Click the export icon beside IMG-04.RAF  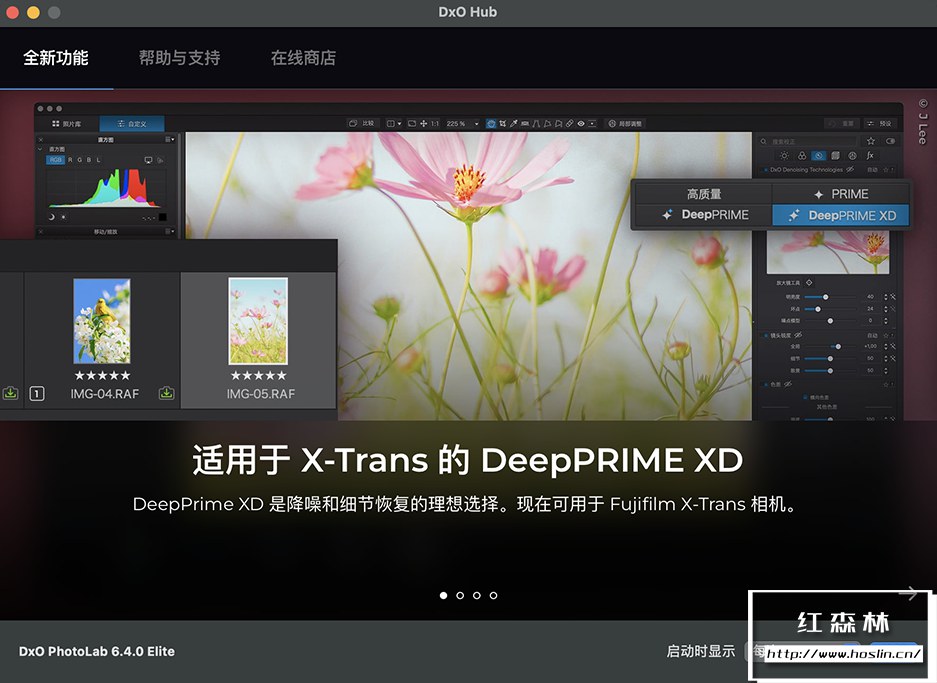click(x=166, y=393)
